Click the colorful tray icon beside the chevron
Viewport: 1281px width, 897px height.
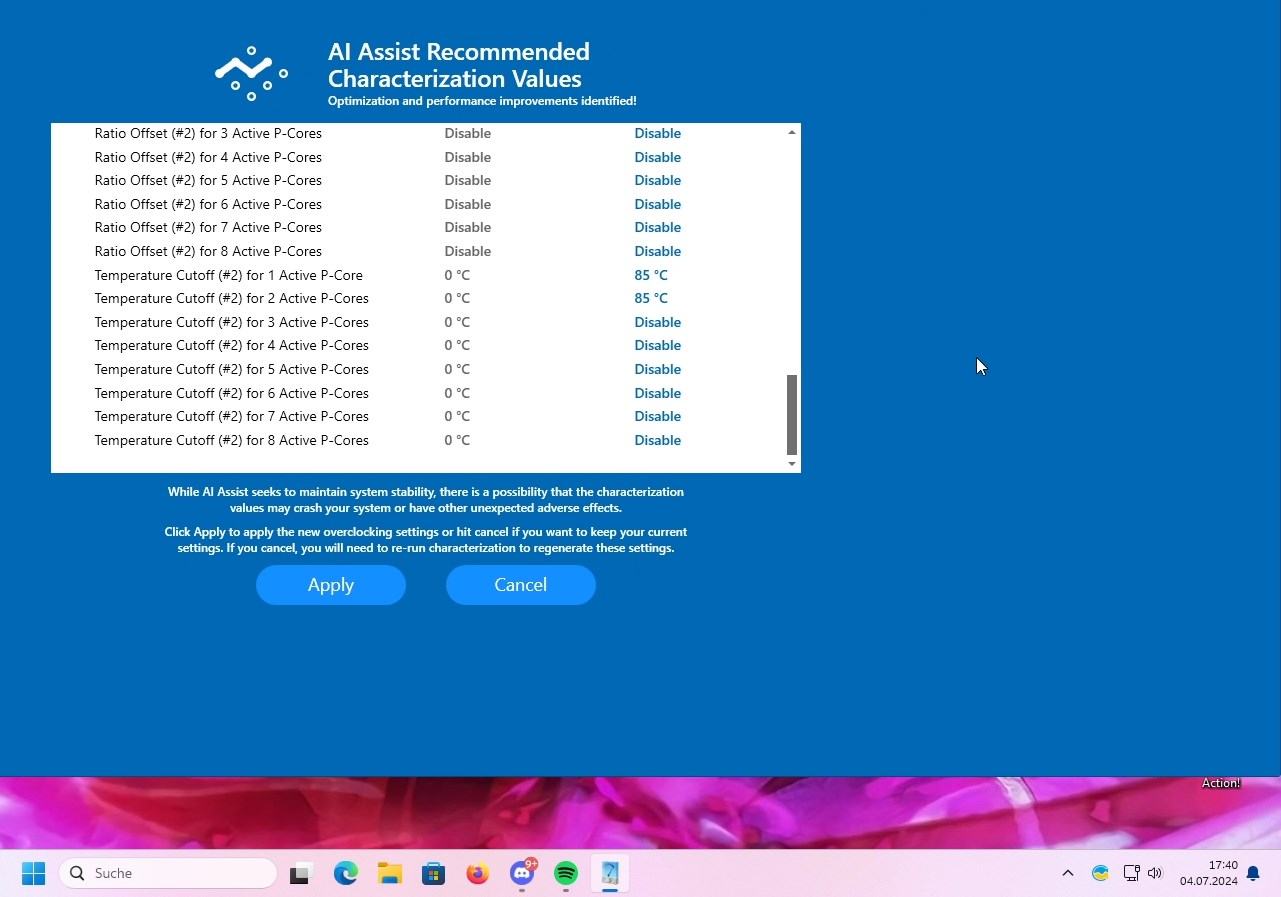[x=1100, y=873]
